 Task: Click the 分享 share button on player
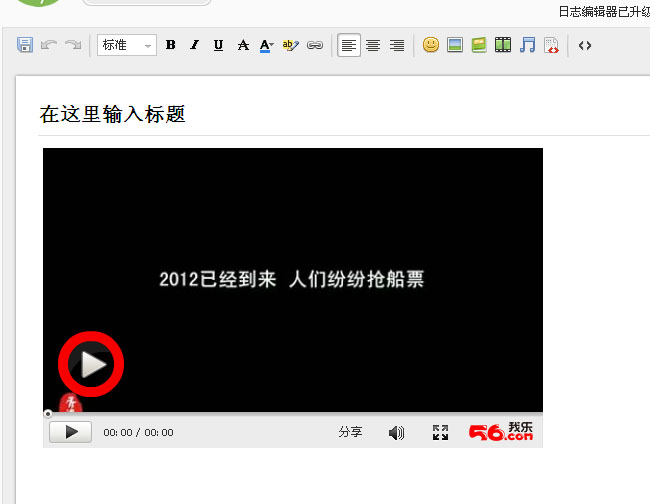tap(350, 432)
